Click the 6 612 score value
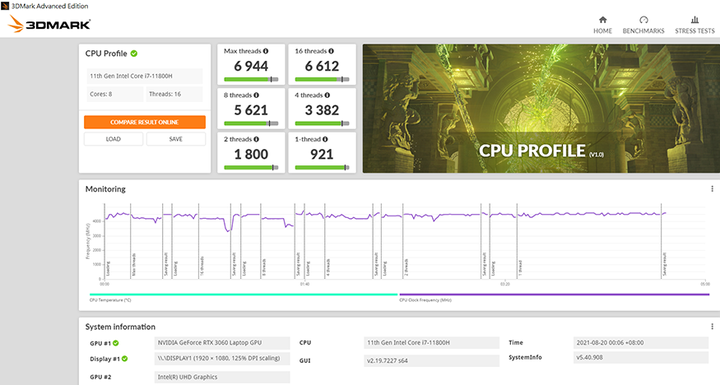The image size is (720, 385). [x=322, y=66]
